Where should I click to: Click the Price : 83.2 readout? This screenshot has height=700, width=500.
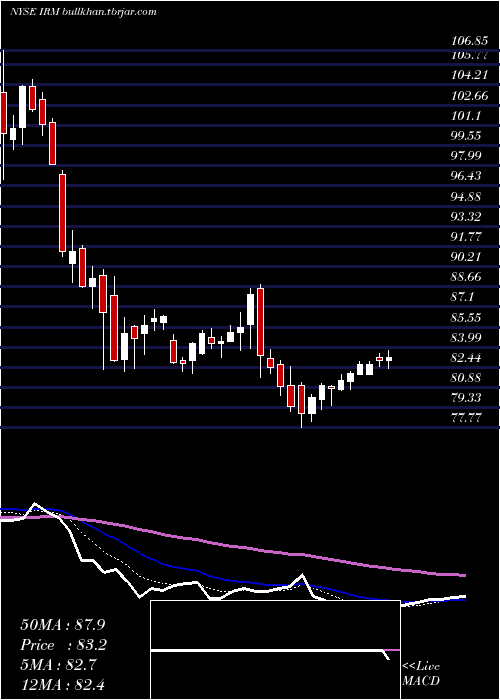pos(63,645)
